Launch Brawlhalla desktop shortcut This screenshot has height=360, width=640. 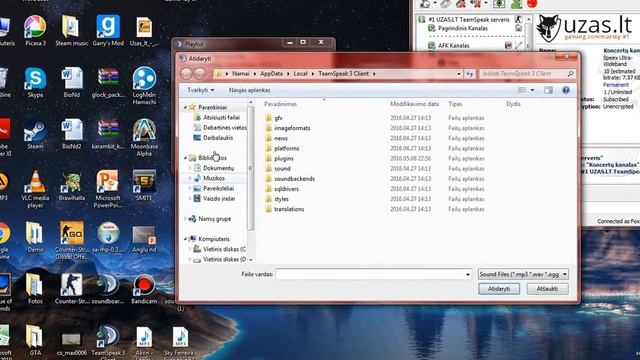(71, 186)
